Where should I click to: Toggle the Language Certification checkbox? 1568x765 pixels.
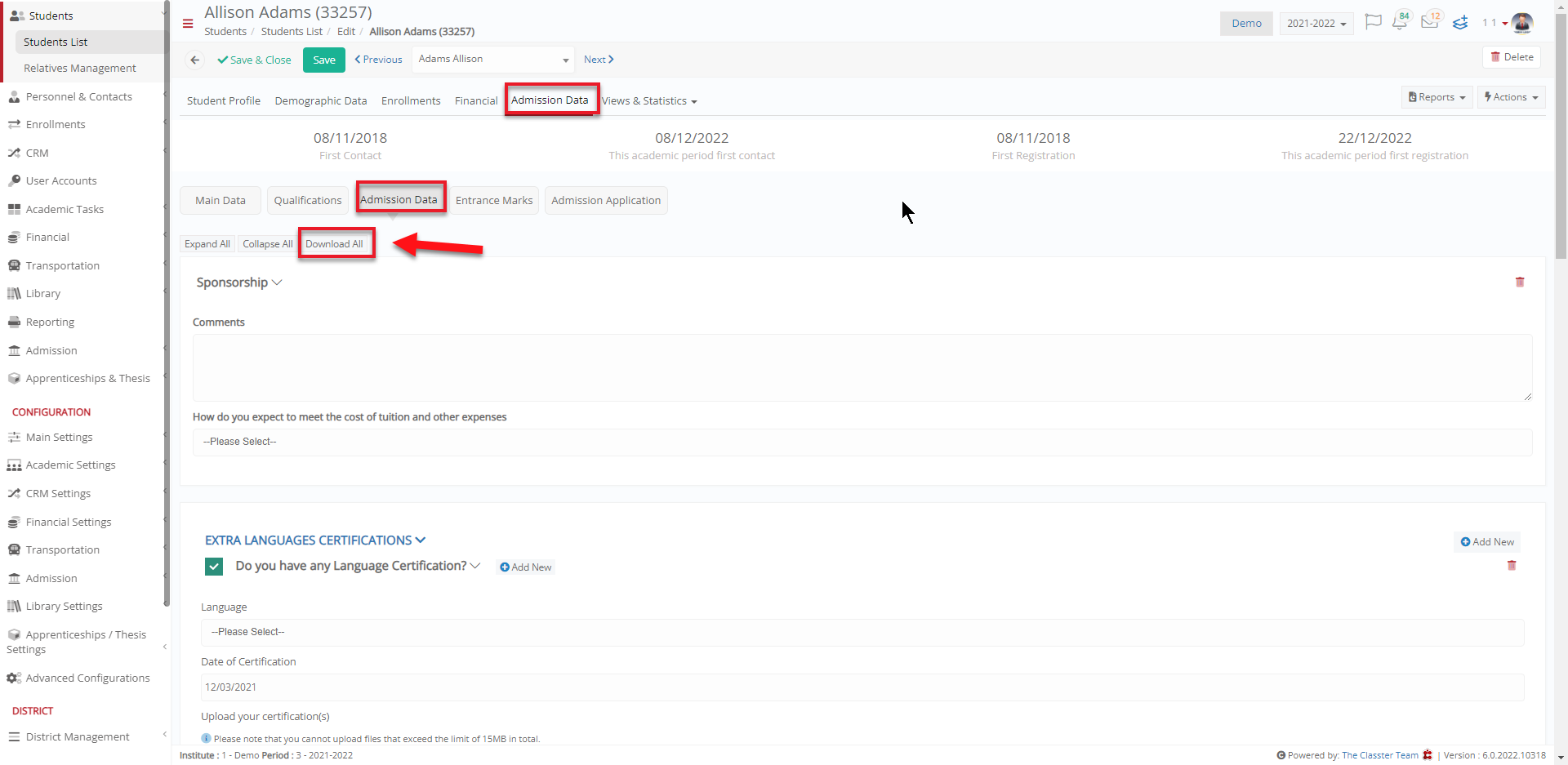tap(214, 567)
